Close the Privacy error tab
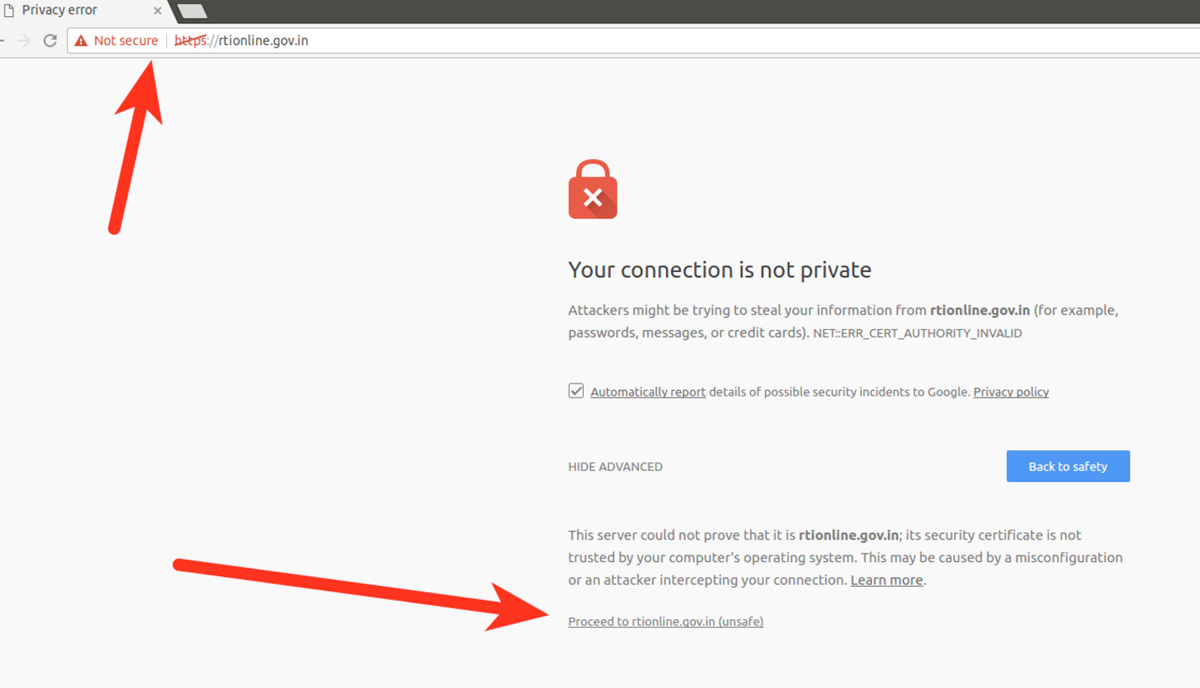This screenshot has width=1200, height=688. point(157,11)
